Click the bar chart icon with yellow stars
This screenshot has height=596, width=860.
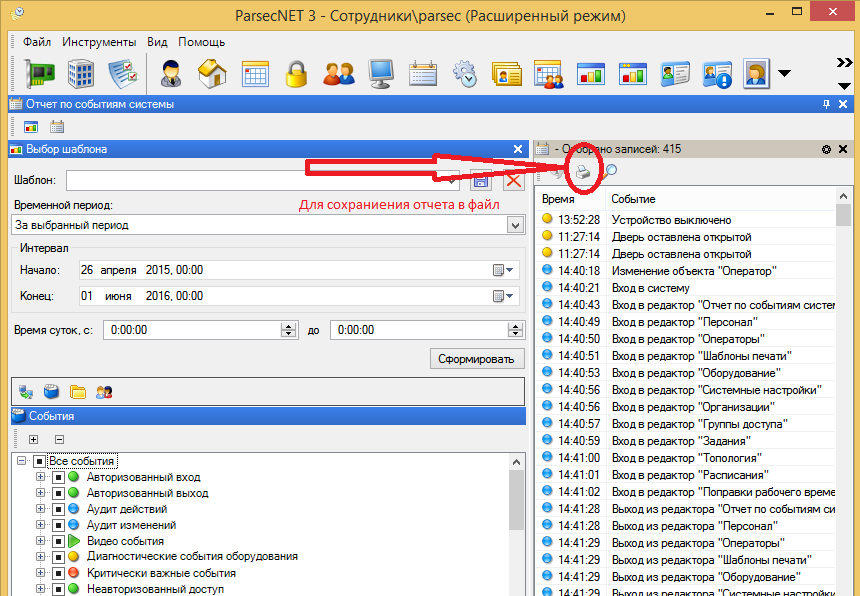pyautogui.click(x=632, y=73)
